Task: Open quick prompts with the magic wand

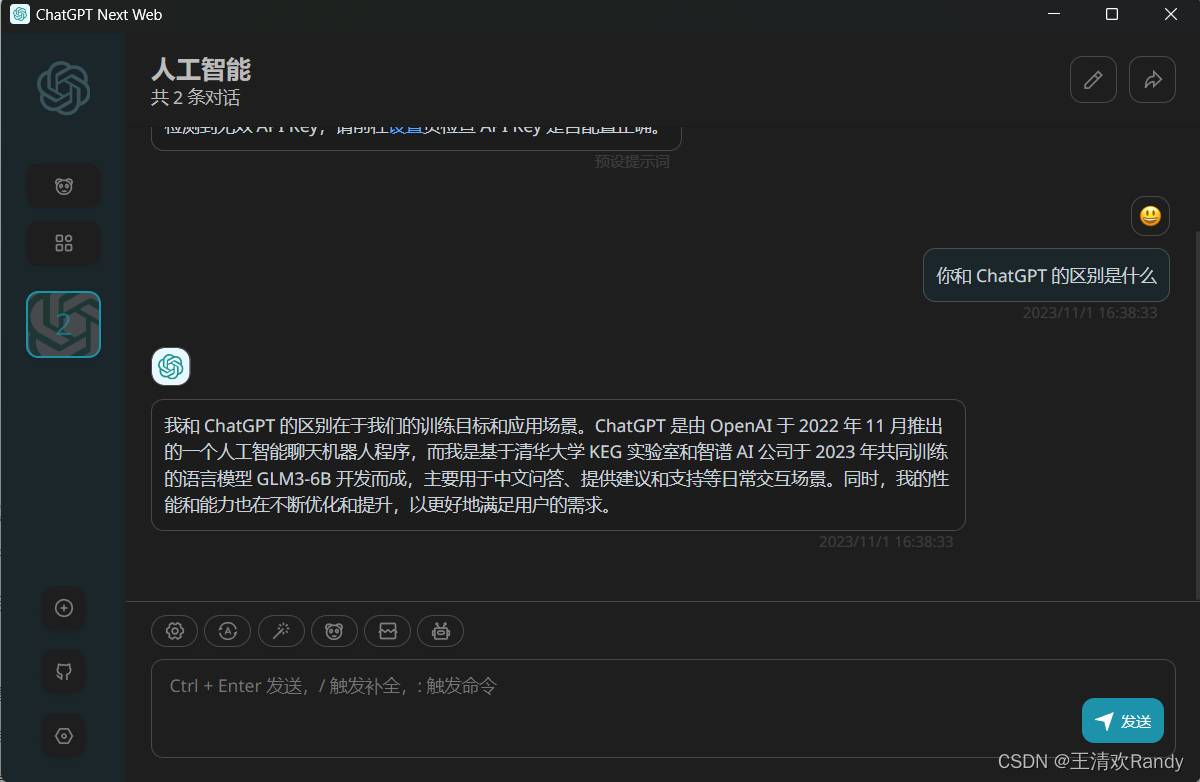Action: pos(281,631)
